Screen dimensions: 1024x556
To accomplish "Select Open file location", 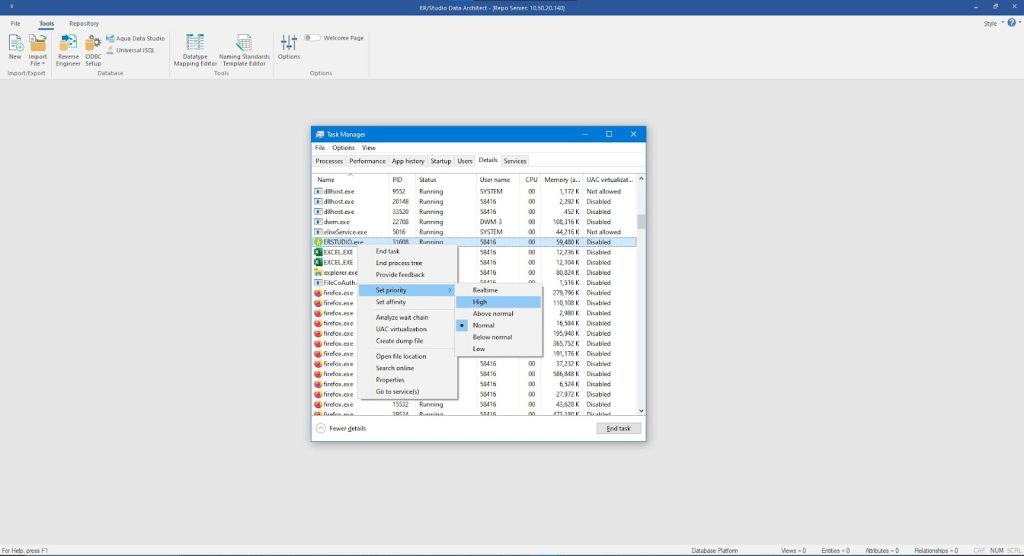I will pos(408,356).
